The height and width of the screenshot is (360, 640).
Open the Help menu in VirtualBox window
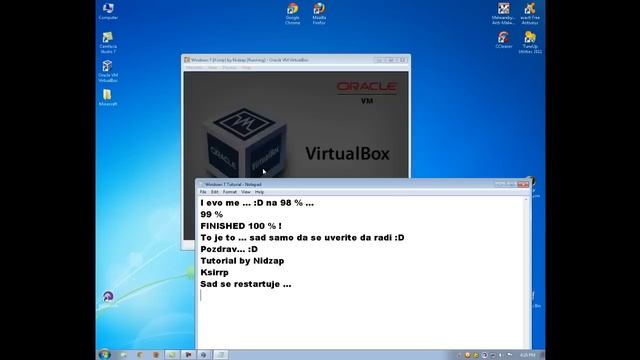point(246,68)
